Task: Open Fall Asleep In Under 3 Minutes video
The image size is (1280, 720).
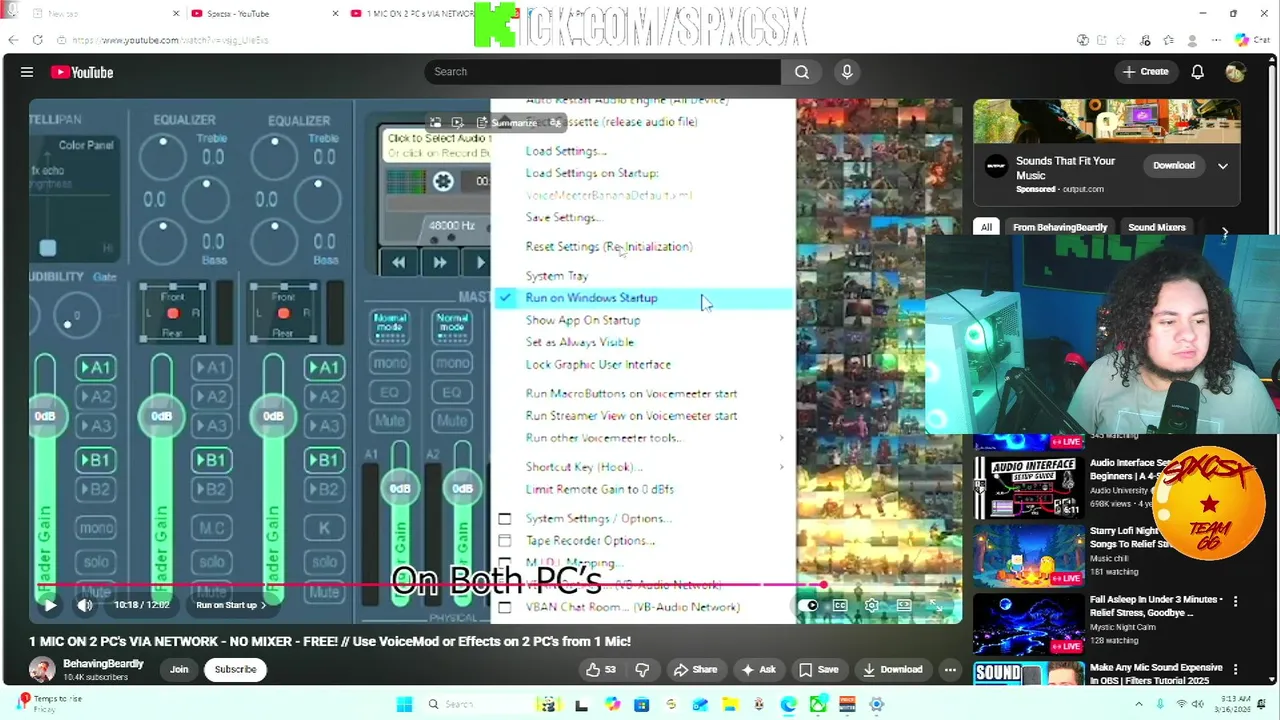Action: point(1156,606)
